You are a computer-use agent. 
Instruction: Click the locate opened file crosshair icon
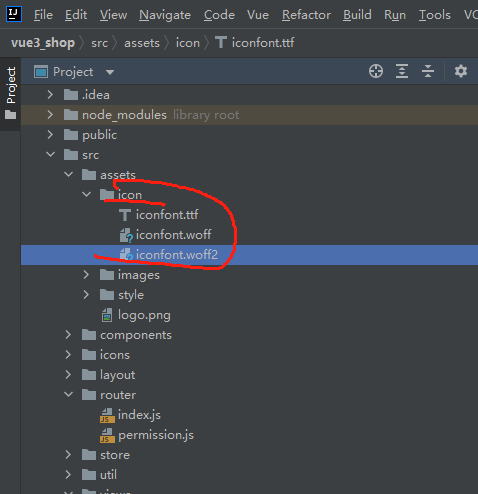pos(376,71)
